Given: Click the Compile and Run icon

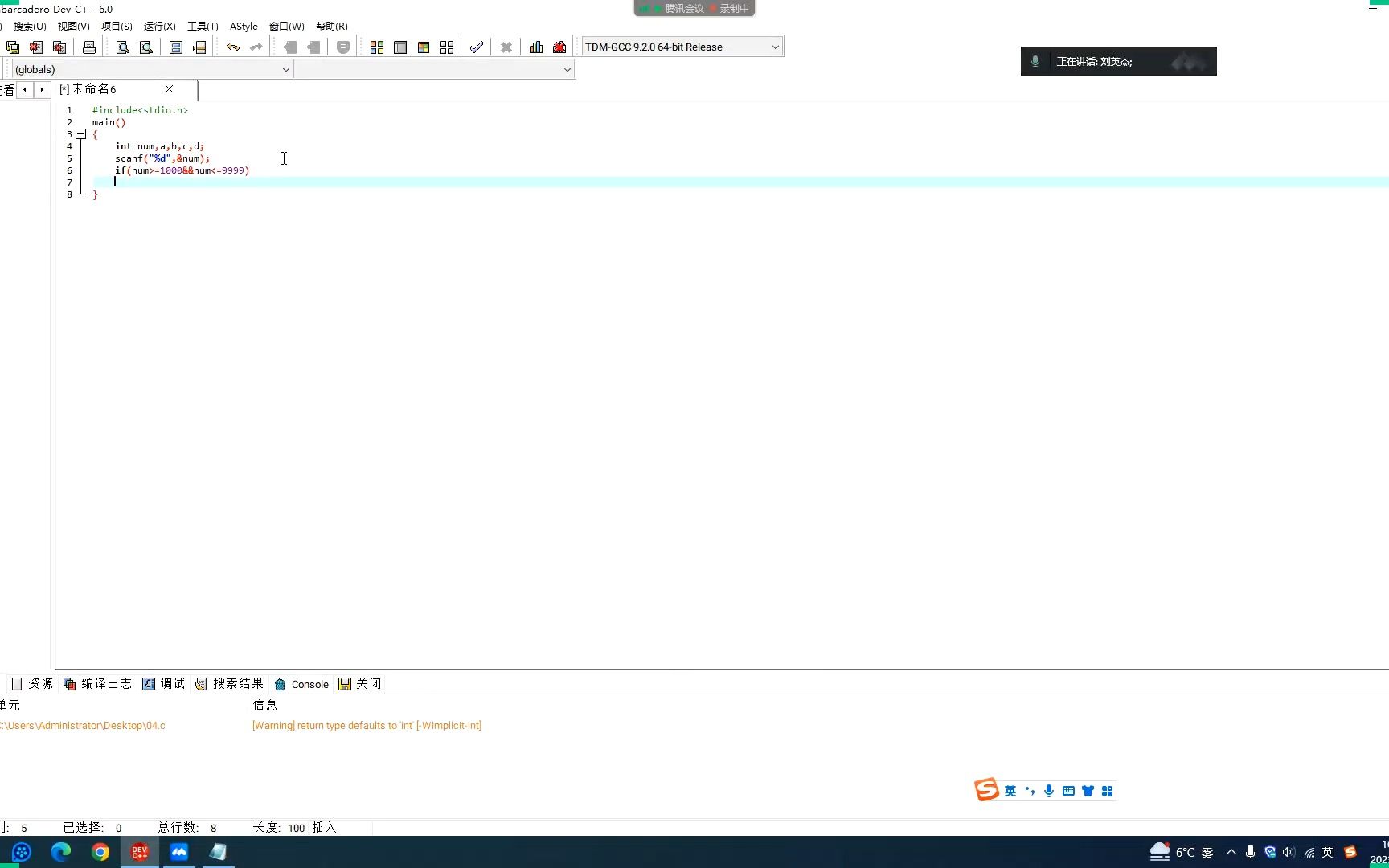Looking at the screenshot, I should coord(424,47).
